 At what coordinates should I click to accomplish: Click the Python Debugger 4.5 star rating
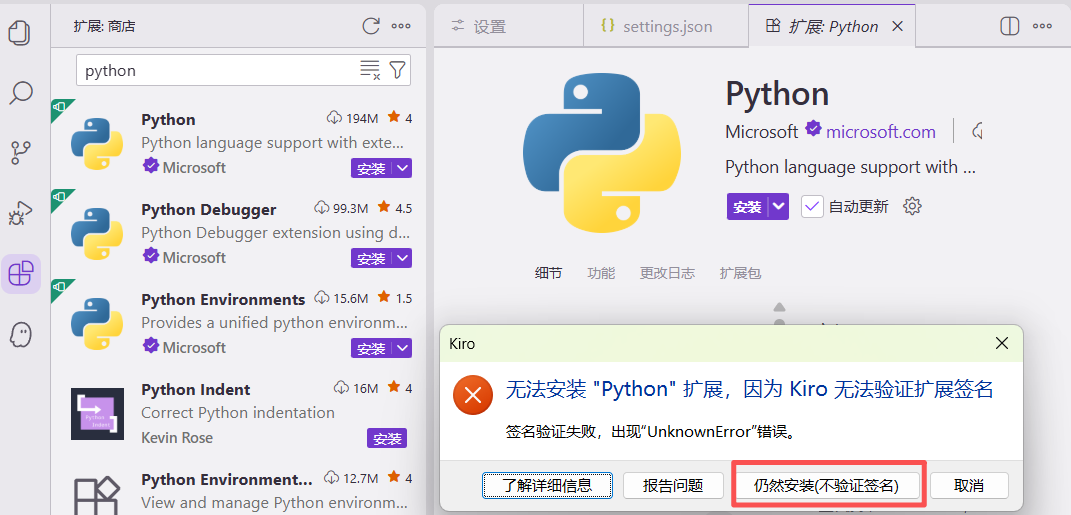pos(395,208)
